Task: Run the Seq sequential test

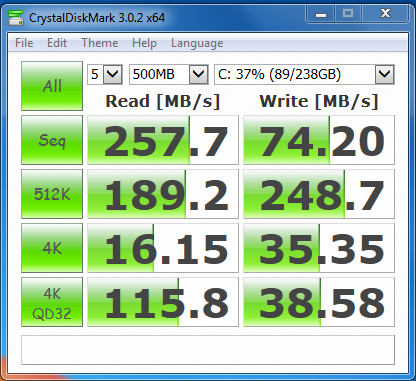Action: pyautogui.click(x=52, y=140)
